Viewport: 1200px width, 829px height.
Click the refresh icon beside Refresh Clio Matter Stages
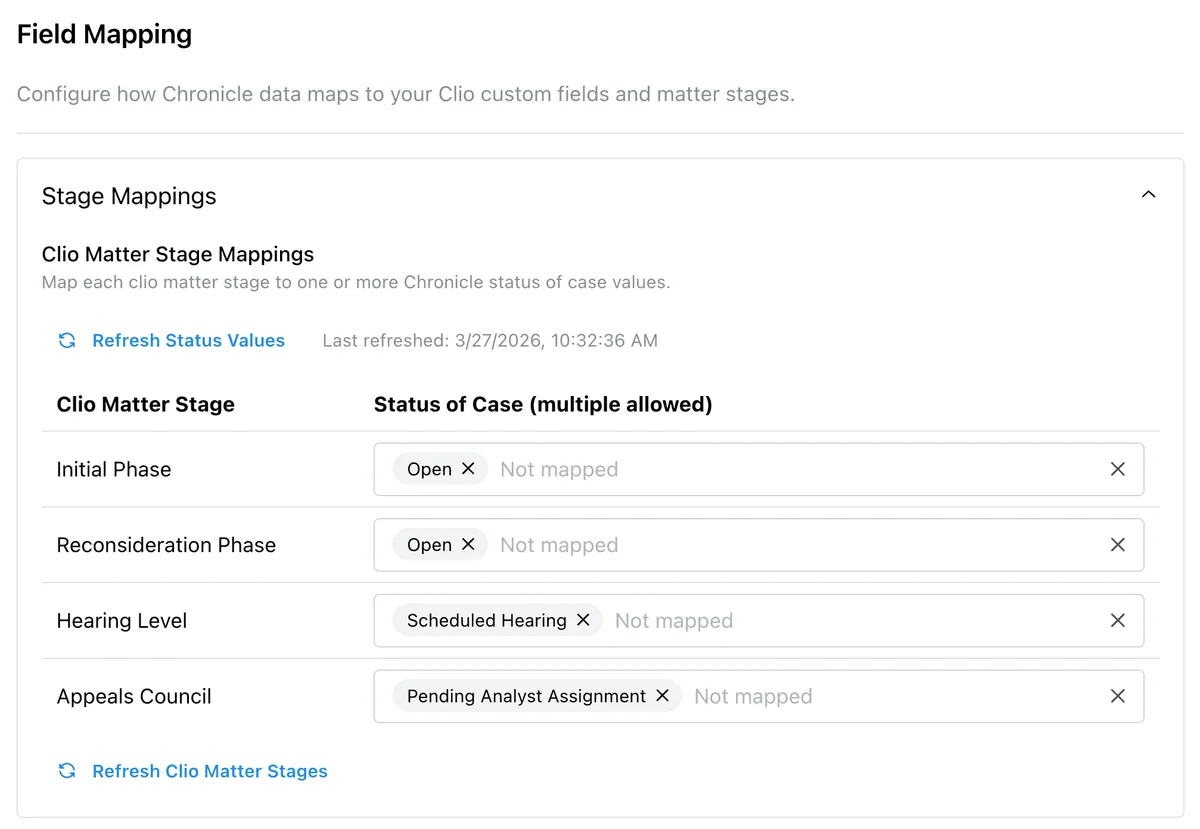tap(66, 771)
